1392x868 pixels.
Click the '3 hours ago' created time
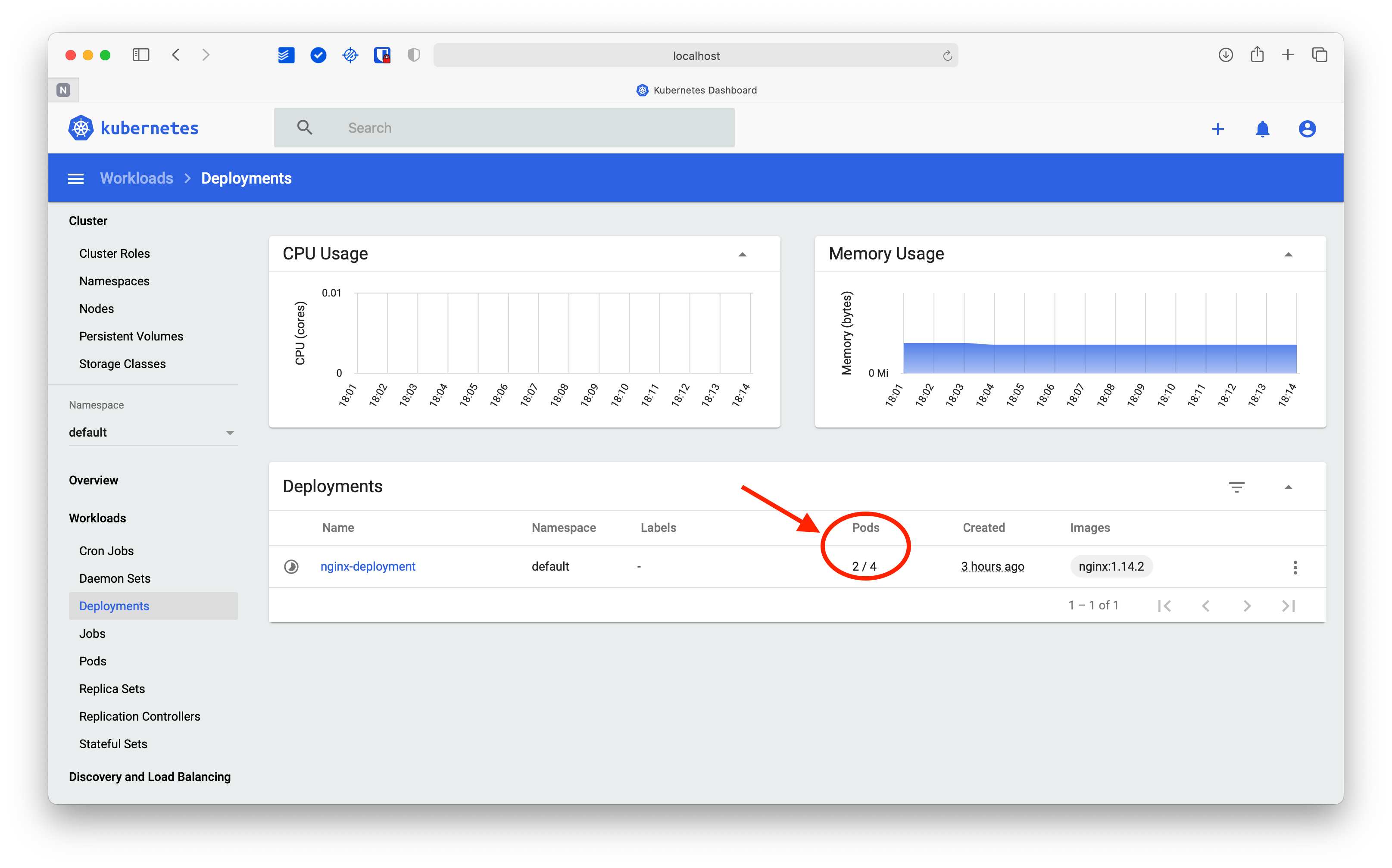point(993,566)
